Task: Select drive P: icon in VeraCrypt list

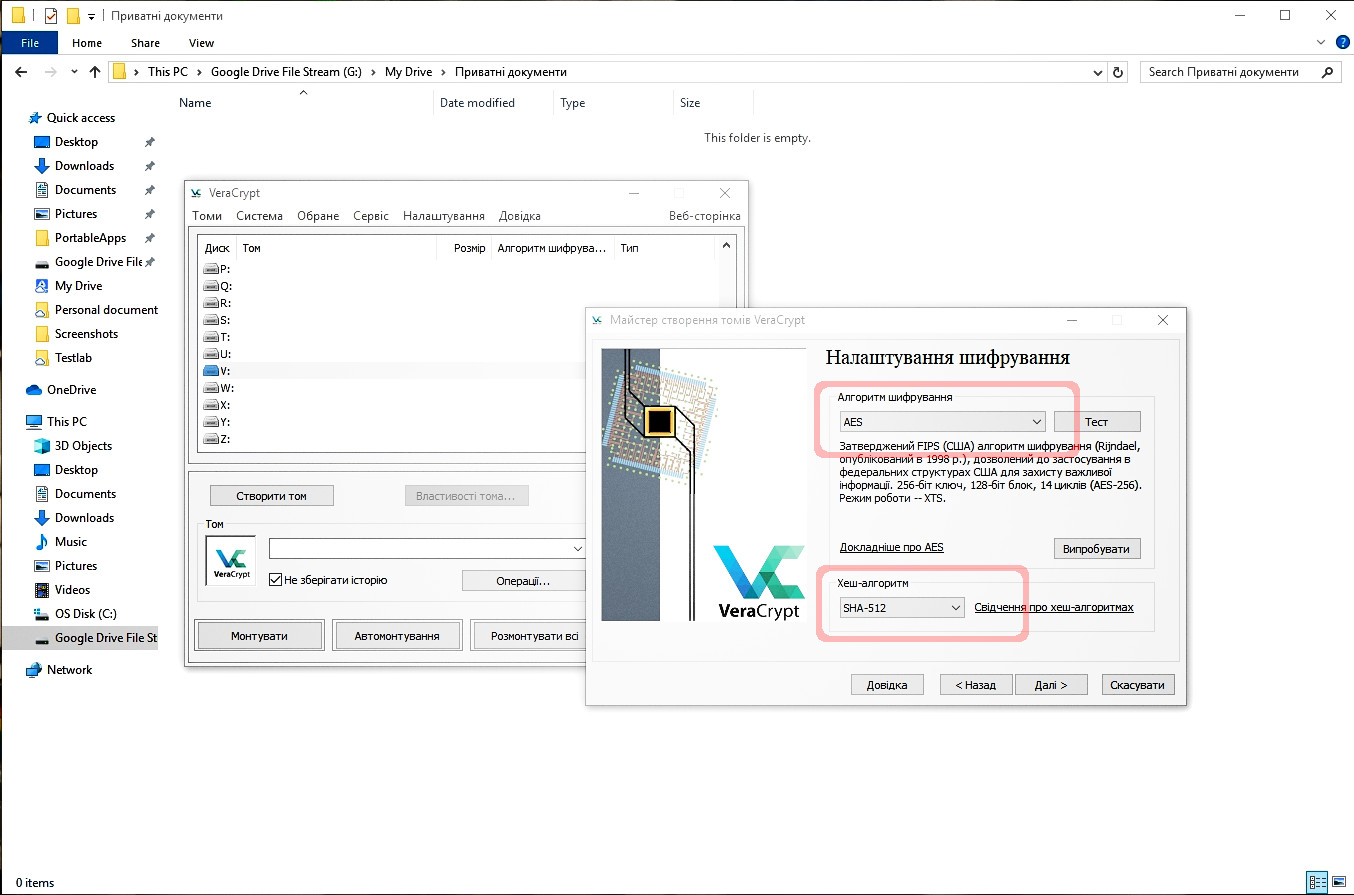Action: (210, 269)
